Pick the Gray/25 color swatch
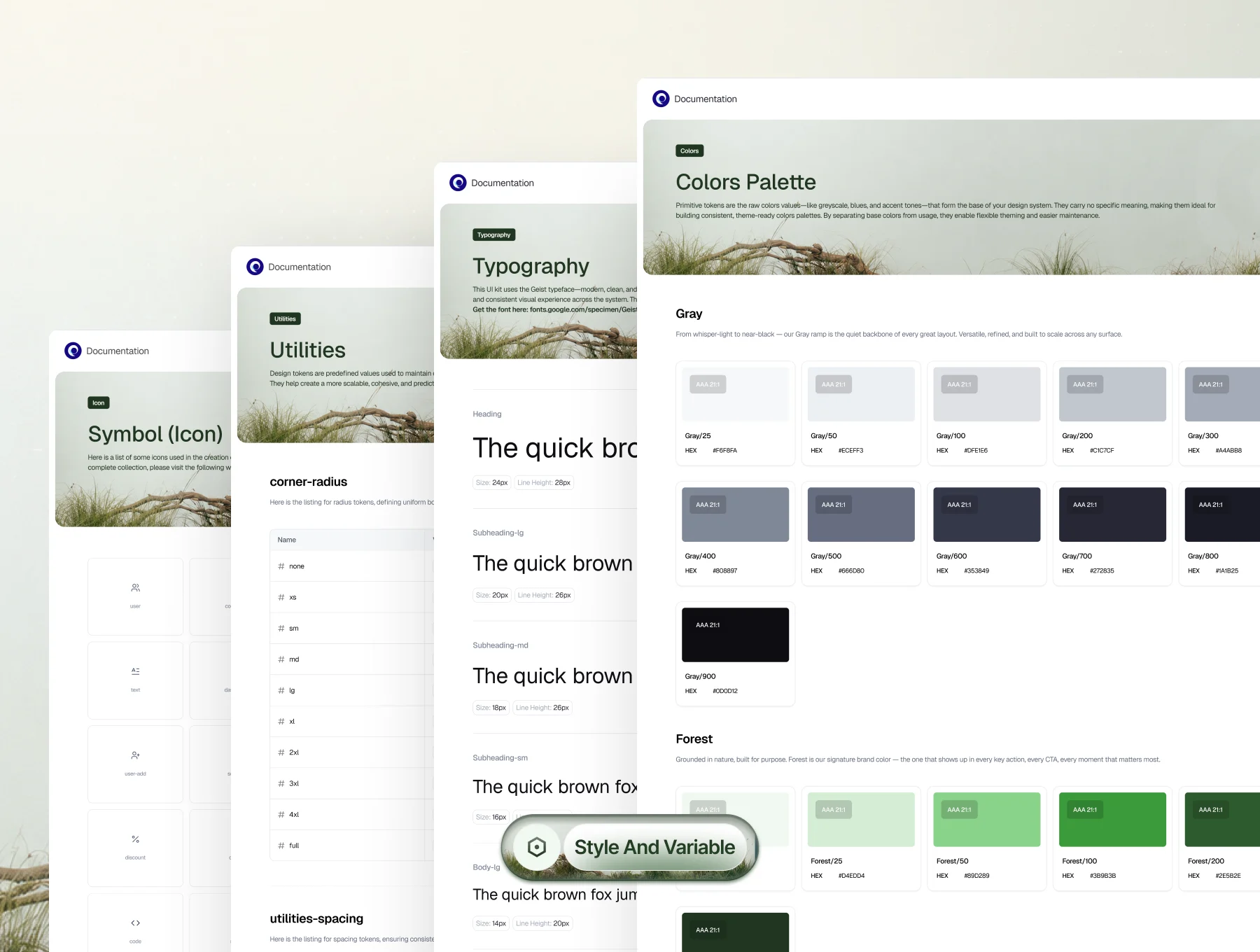 735,394
